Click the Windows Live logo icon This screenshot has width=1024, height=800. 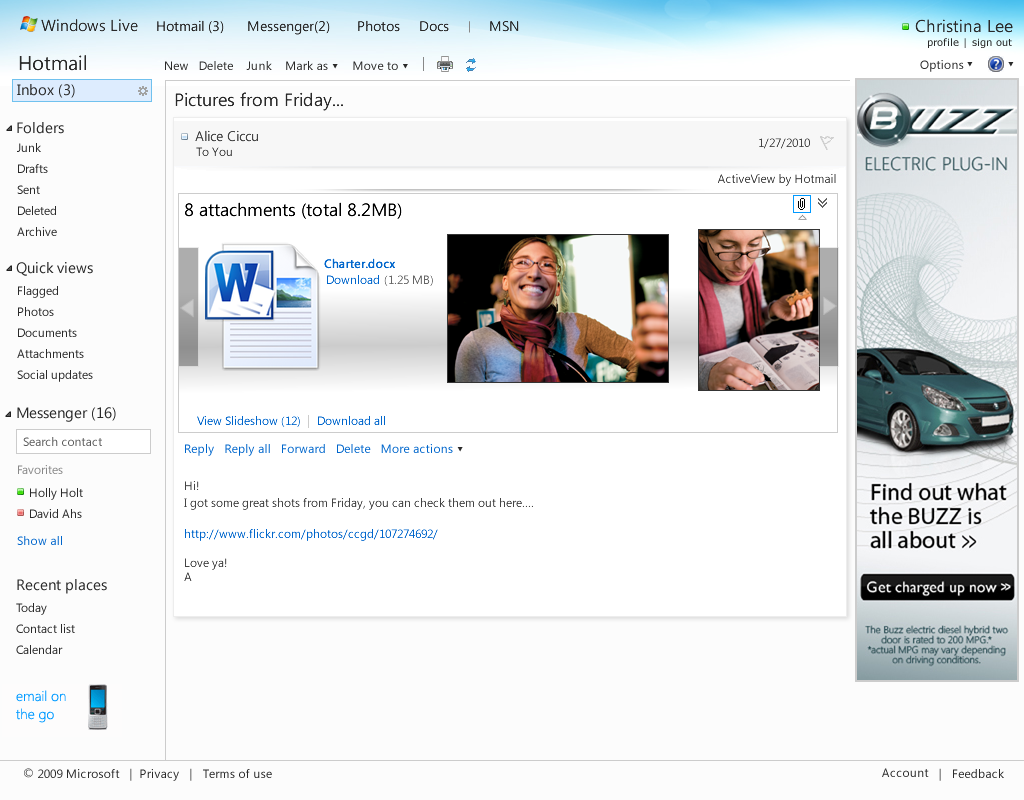(29, 24)
